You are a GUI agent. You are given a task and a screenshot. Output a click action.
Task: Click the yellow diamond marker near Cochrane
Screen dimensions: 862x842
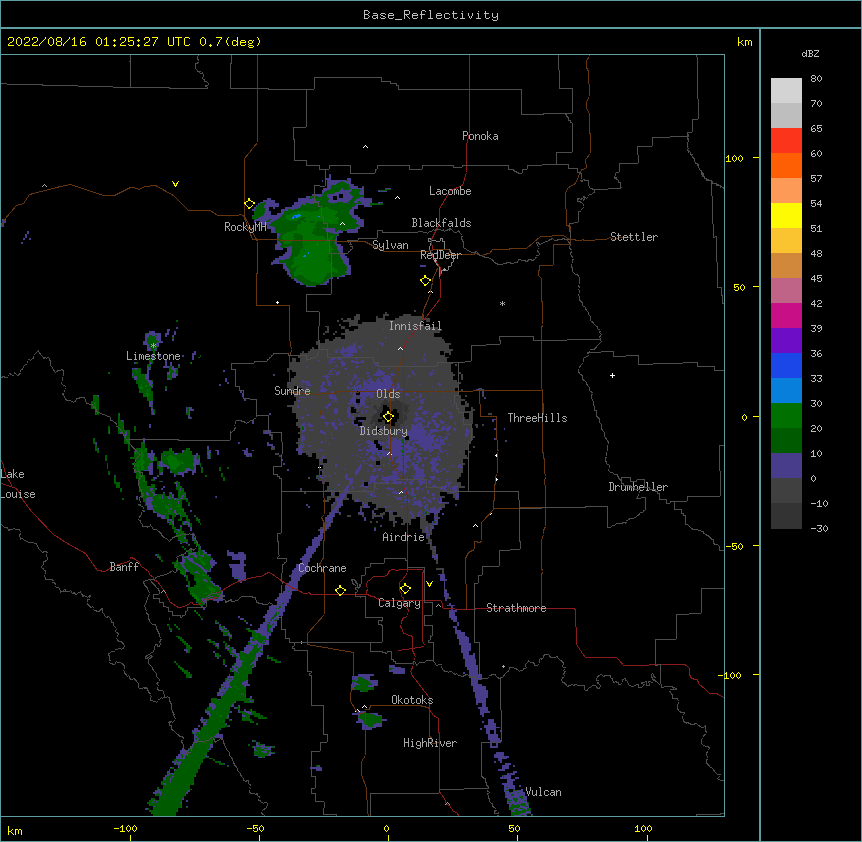340,590
